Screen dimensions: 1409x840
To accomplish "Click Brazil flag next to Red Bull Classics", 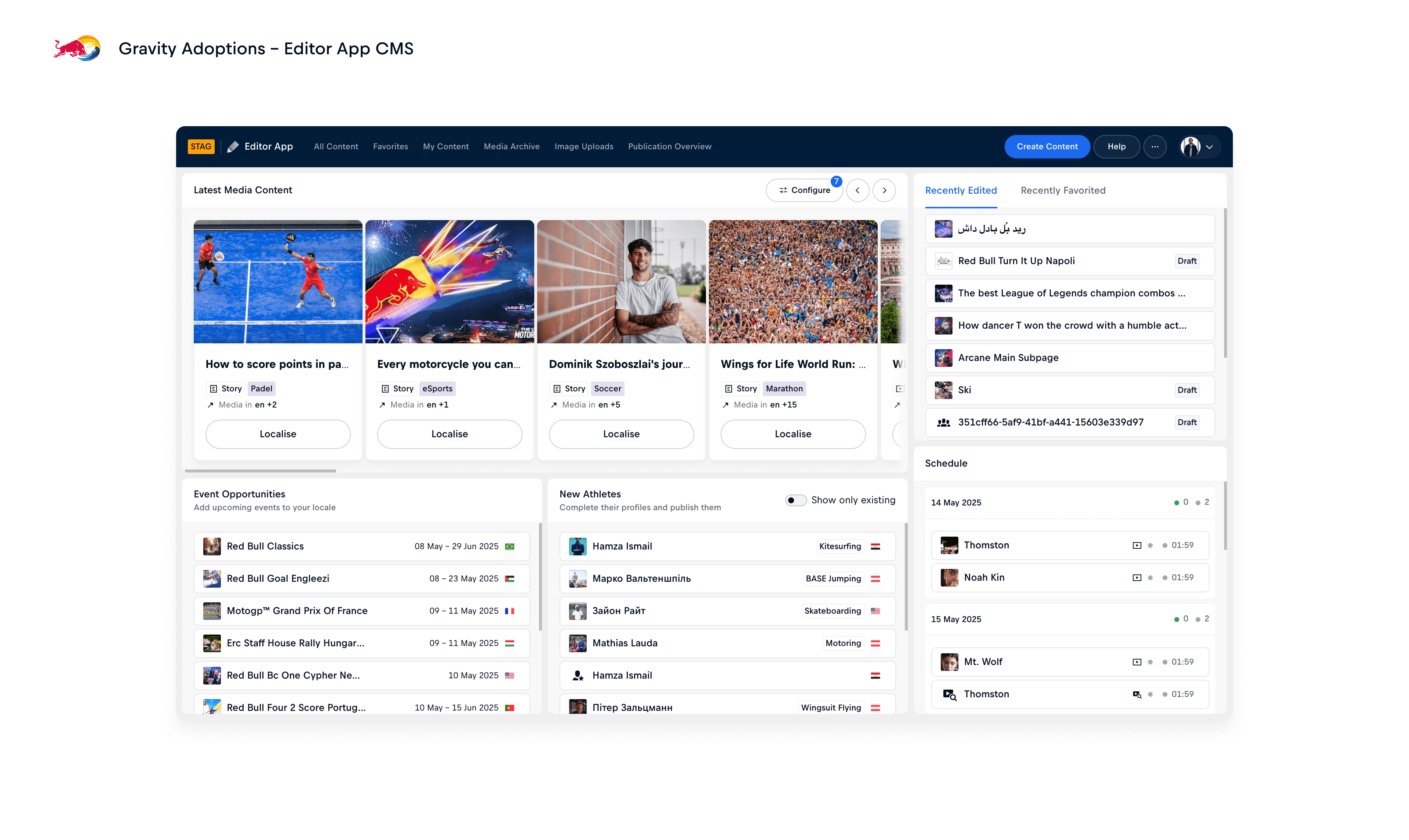I will pos(510,546).
